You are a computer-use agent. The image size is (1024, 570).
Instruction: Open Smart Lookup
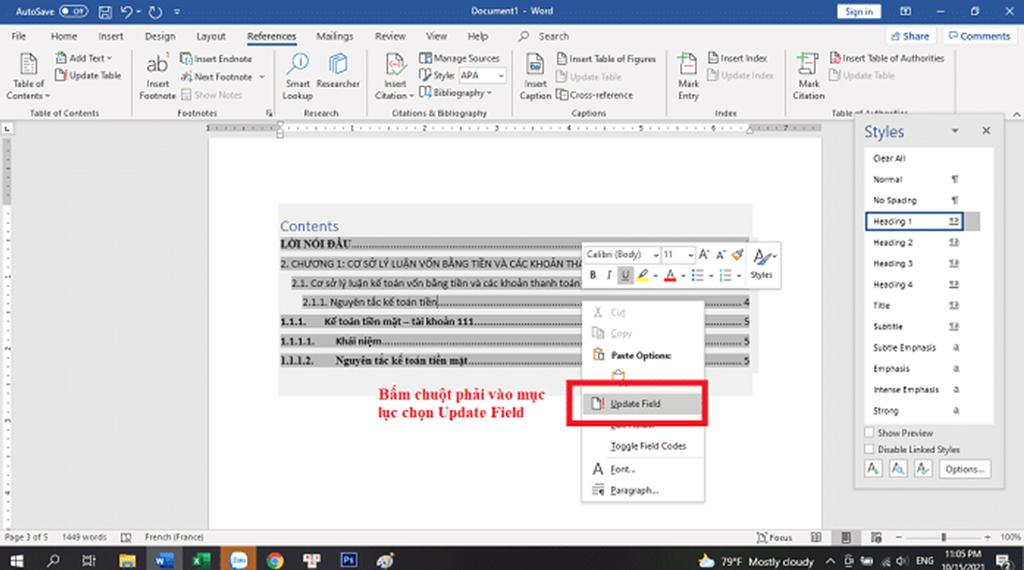coord(298,77)
